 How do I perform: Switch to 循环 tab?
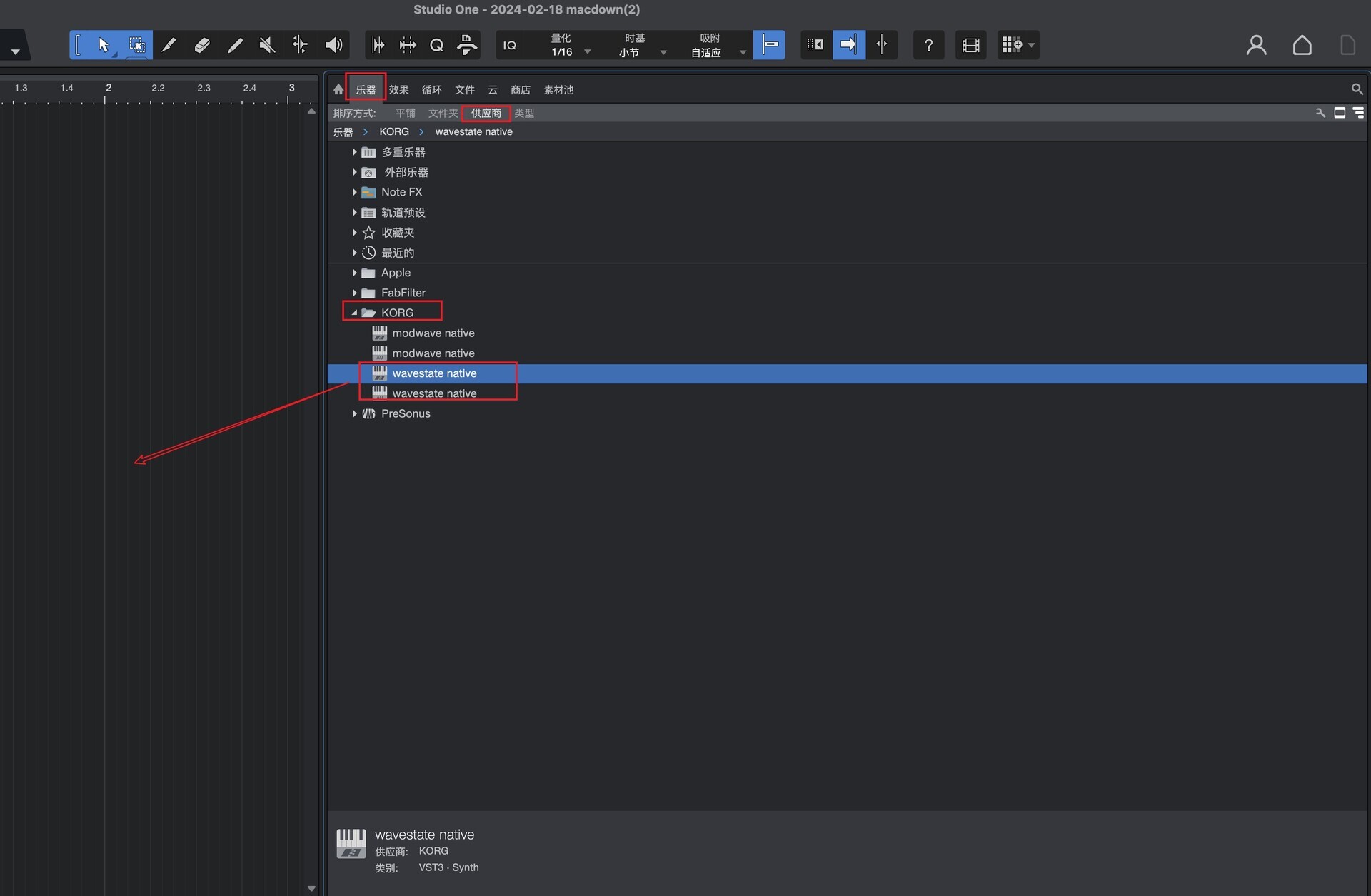tap(431, 89)
